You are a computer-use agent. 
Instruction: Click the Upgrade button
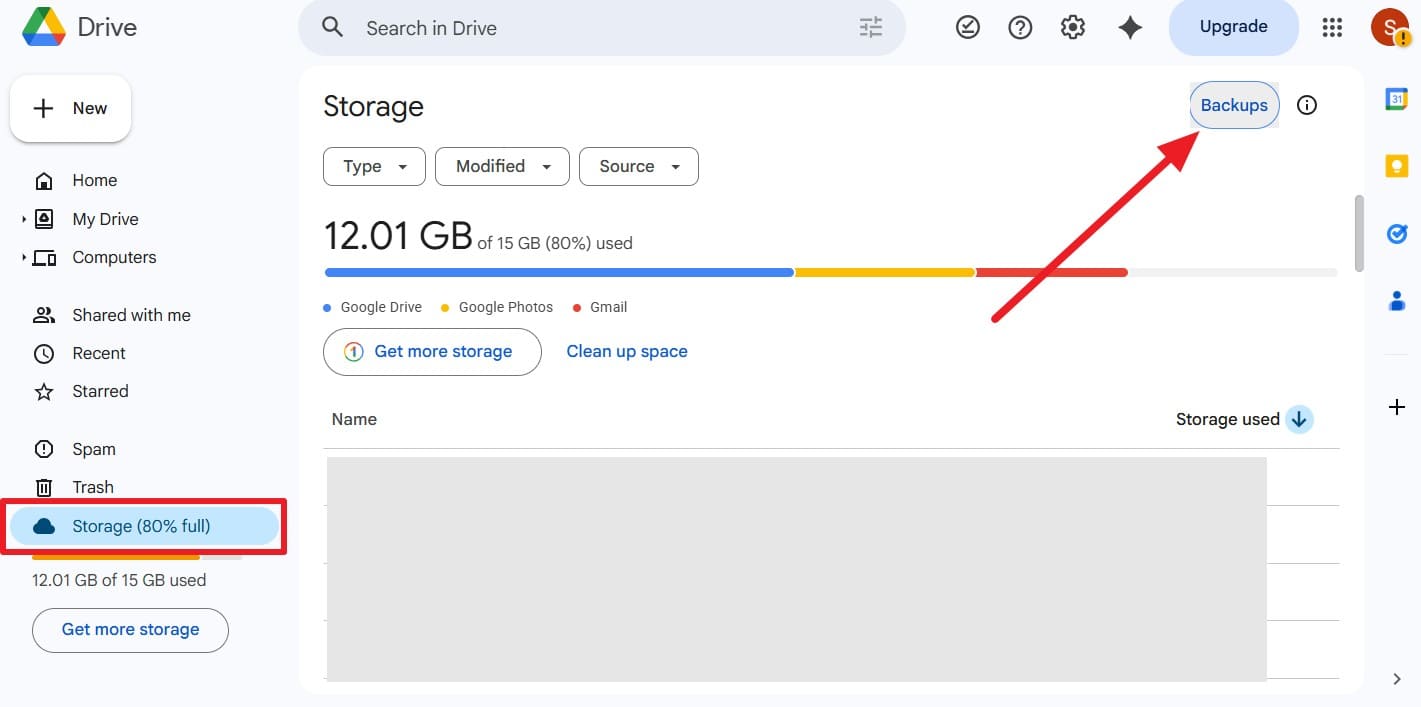[1233, 27]
